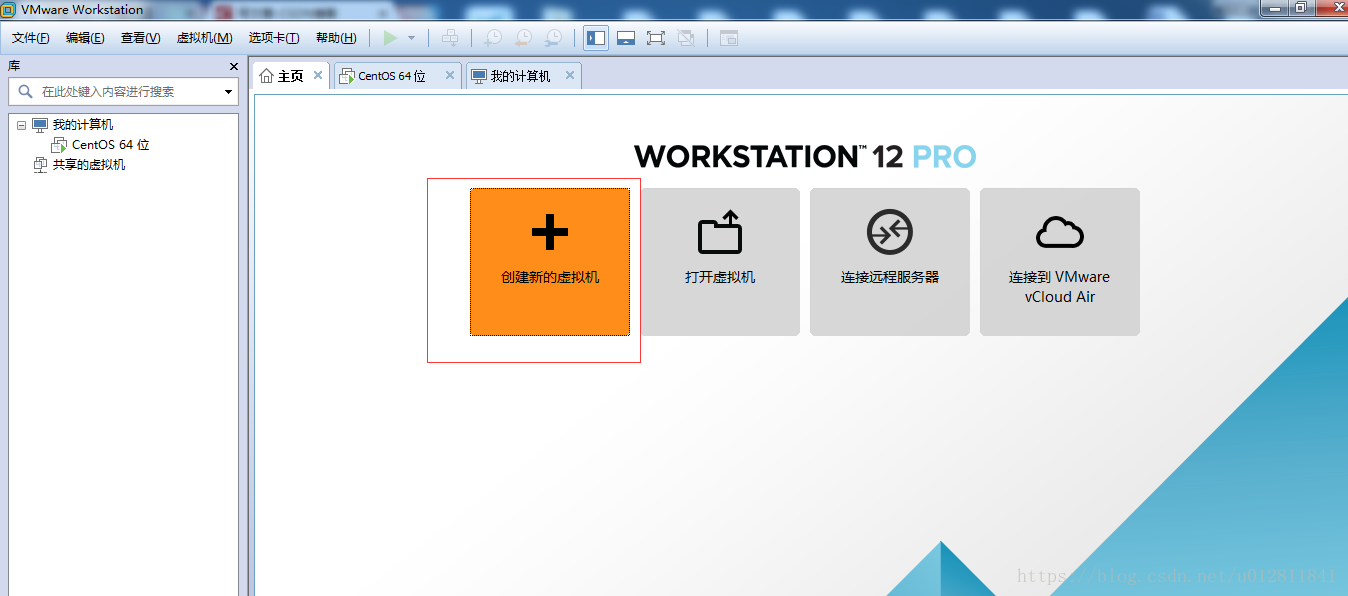Image resolution: width=1348 pixels, height=596 pixels.
Task: Close the 我的计算机 tab
Action: click(x=570, y=75)
